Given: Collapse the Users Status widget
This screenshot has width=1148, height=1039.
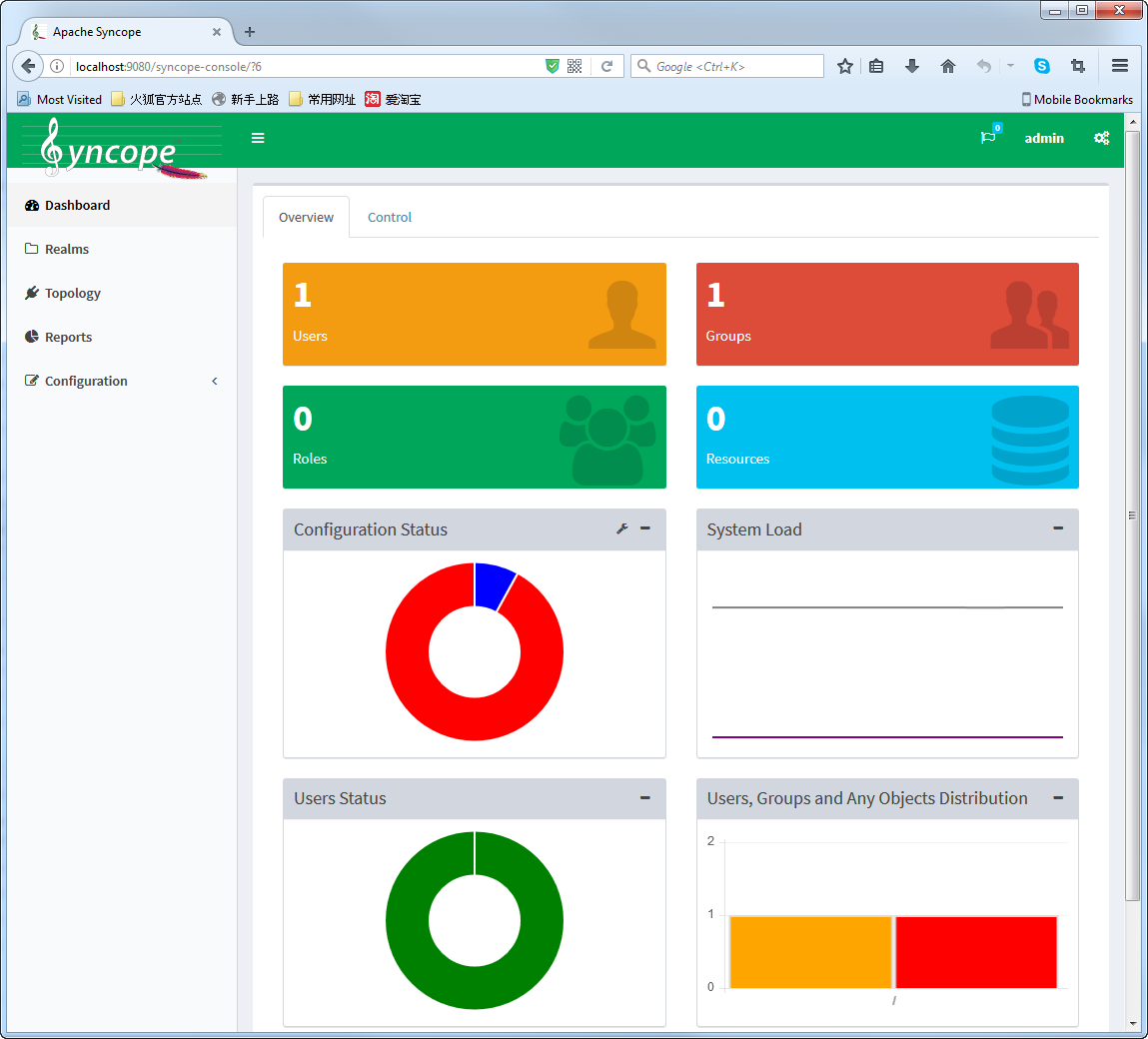Looking at the screenshot, I should (645, 797).
